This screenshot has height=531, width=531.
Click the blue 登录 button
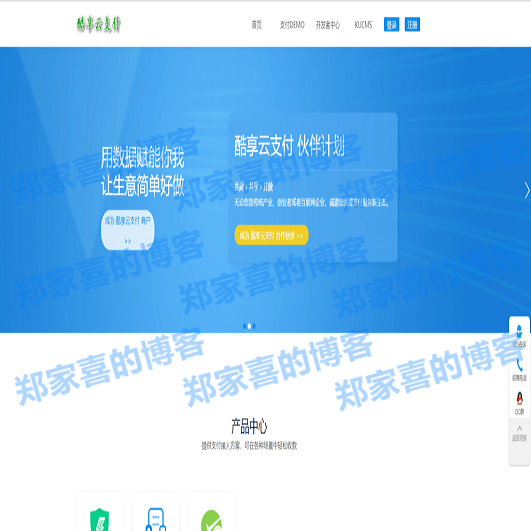(x=391, y=24)
